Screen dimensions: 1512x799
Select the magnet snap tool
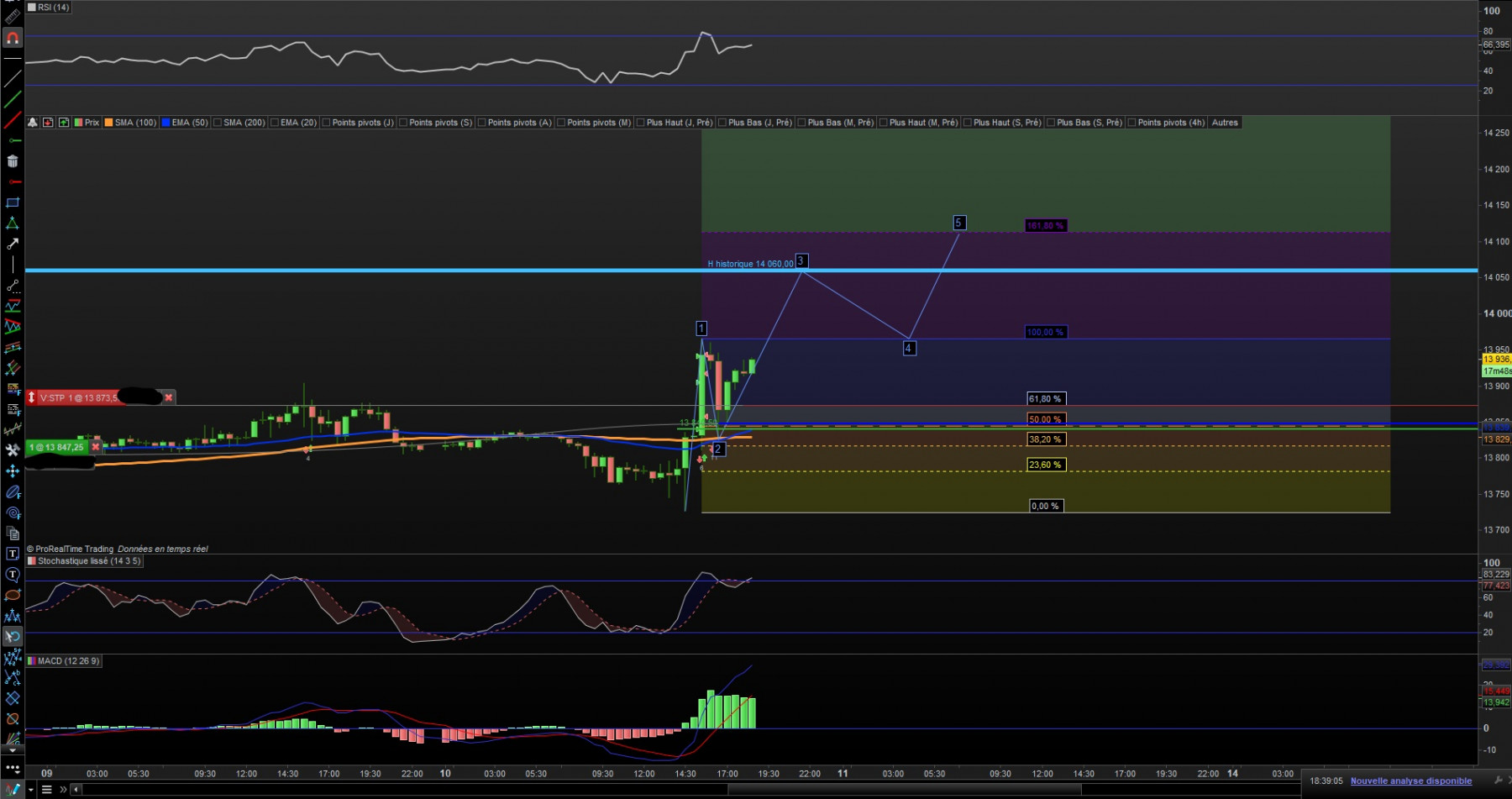(13, 38)
